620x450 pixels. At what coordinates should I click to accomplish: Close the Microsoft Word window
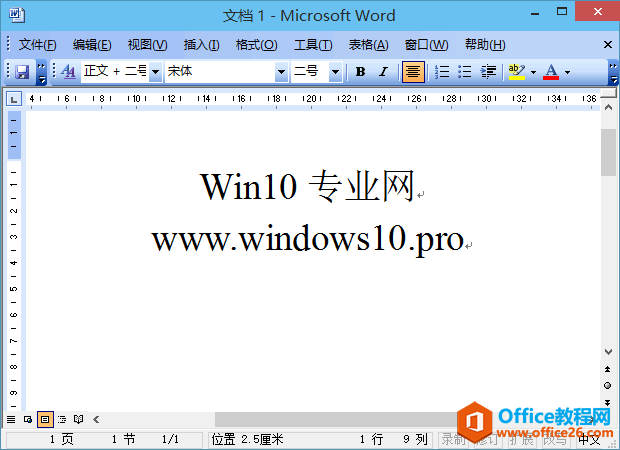597,12
